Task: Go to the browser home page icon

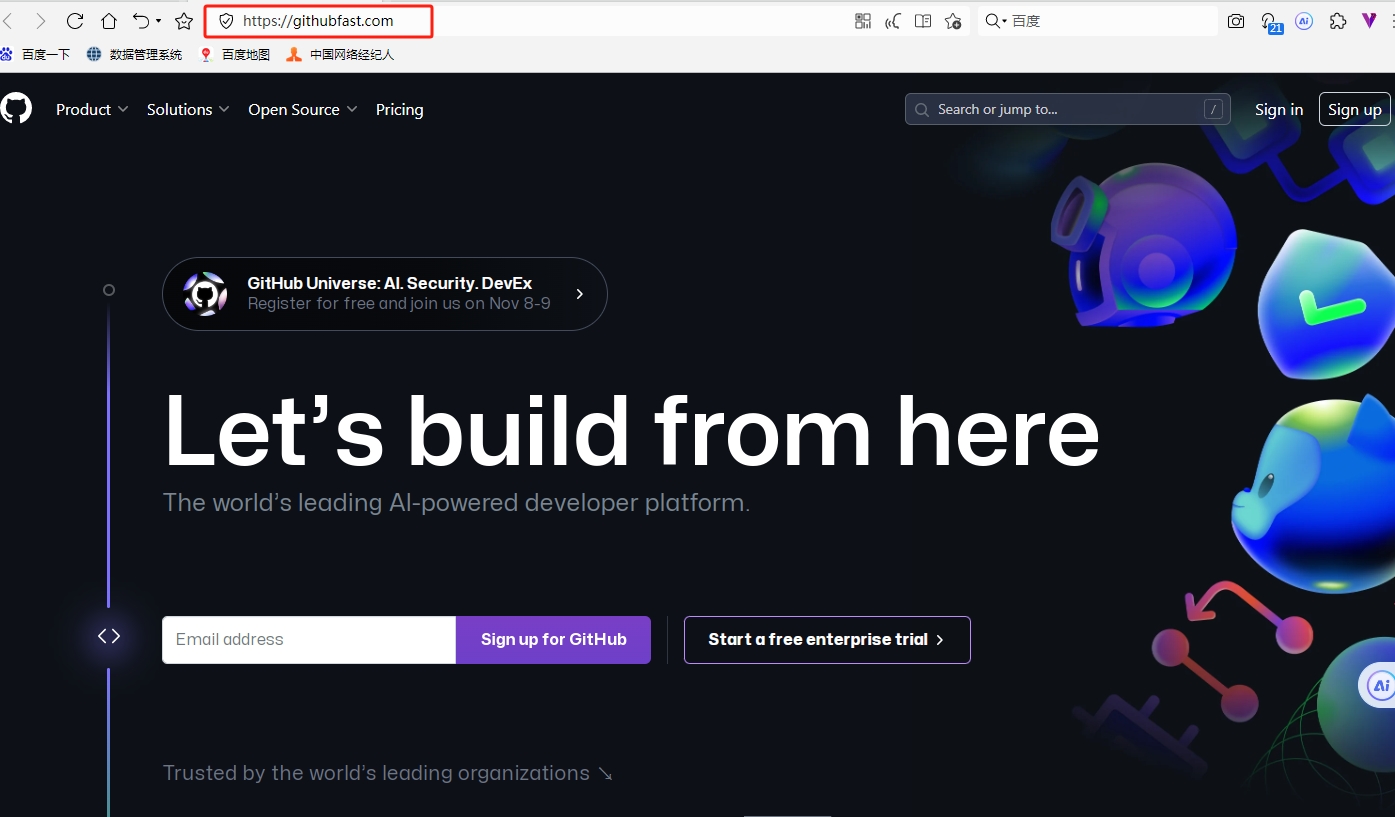Action: [x=109, y=21]
